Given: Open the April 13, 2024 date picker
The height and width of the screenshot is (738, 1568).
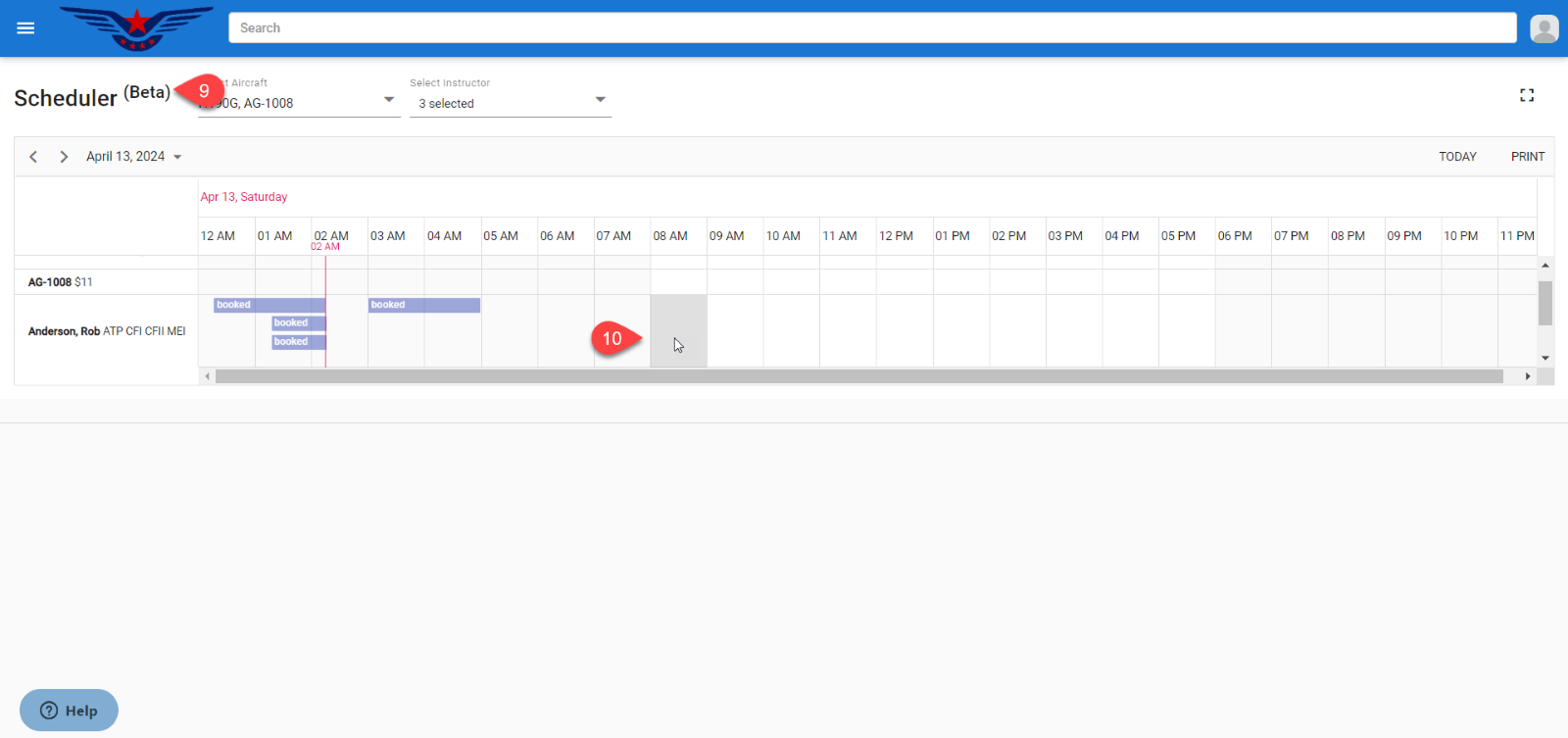Looking at the screenshot, I should (x=133, y=157).
